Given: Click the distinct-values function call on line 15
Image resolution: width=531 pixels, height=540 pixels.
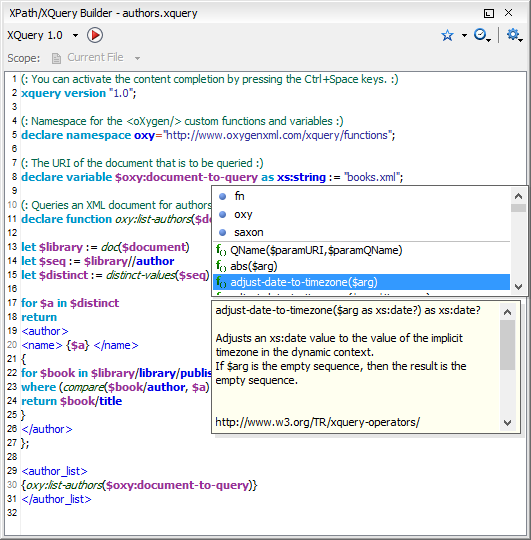Looking at the screenshot, I should (x=158, y=275).
